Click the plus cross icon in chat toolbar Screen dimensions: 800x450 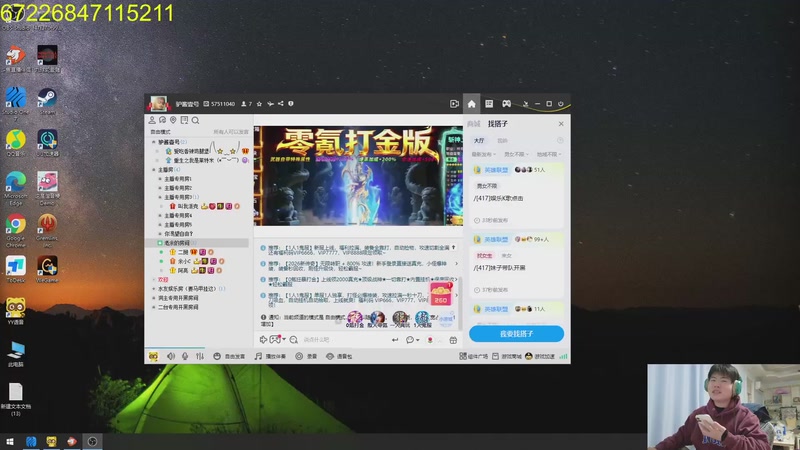[x=263, y=339]
